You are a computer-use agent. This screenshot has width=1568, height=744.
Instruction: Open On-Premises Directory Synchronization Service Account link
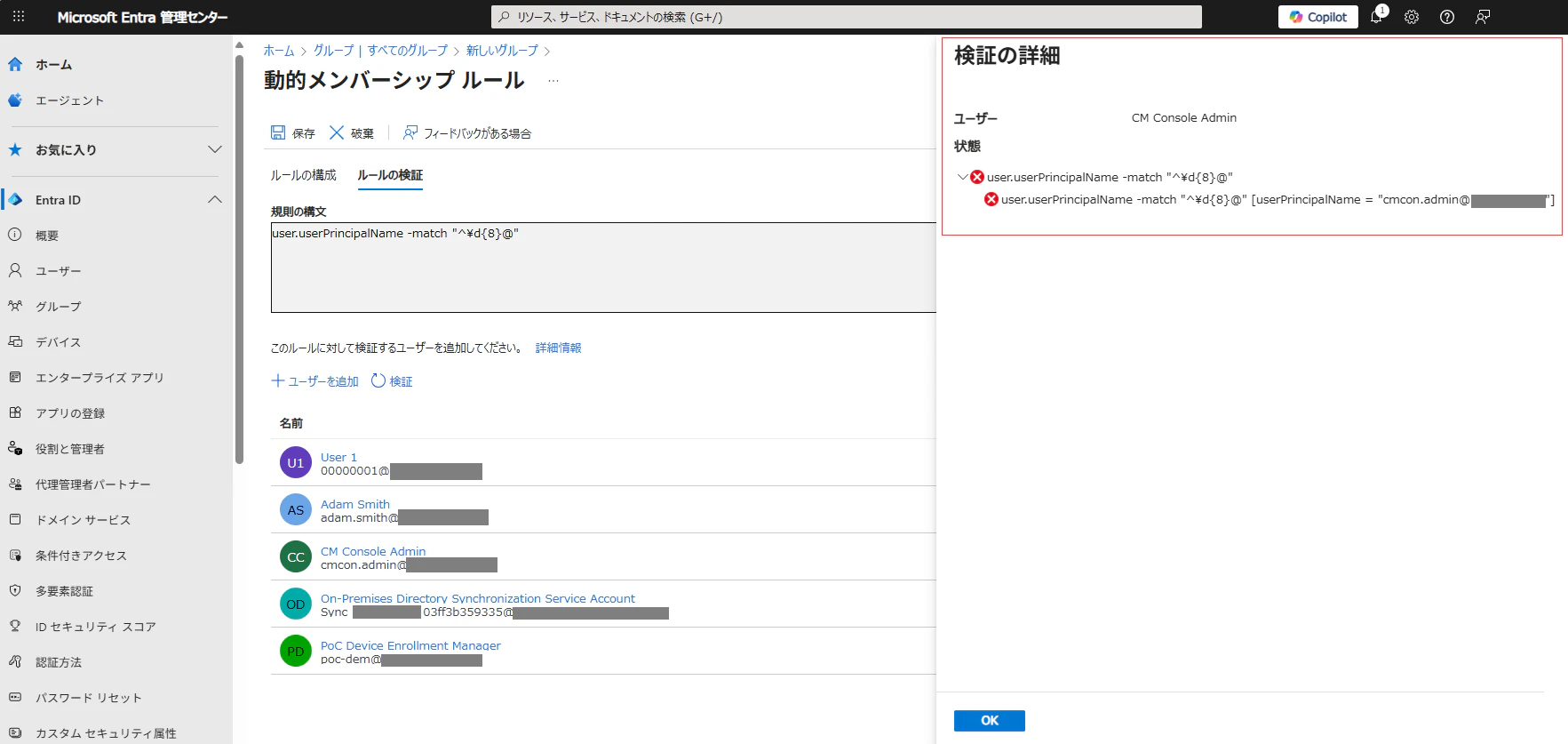[x=478, y=598]
